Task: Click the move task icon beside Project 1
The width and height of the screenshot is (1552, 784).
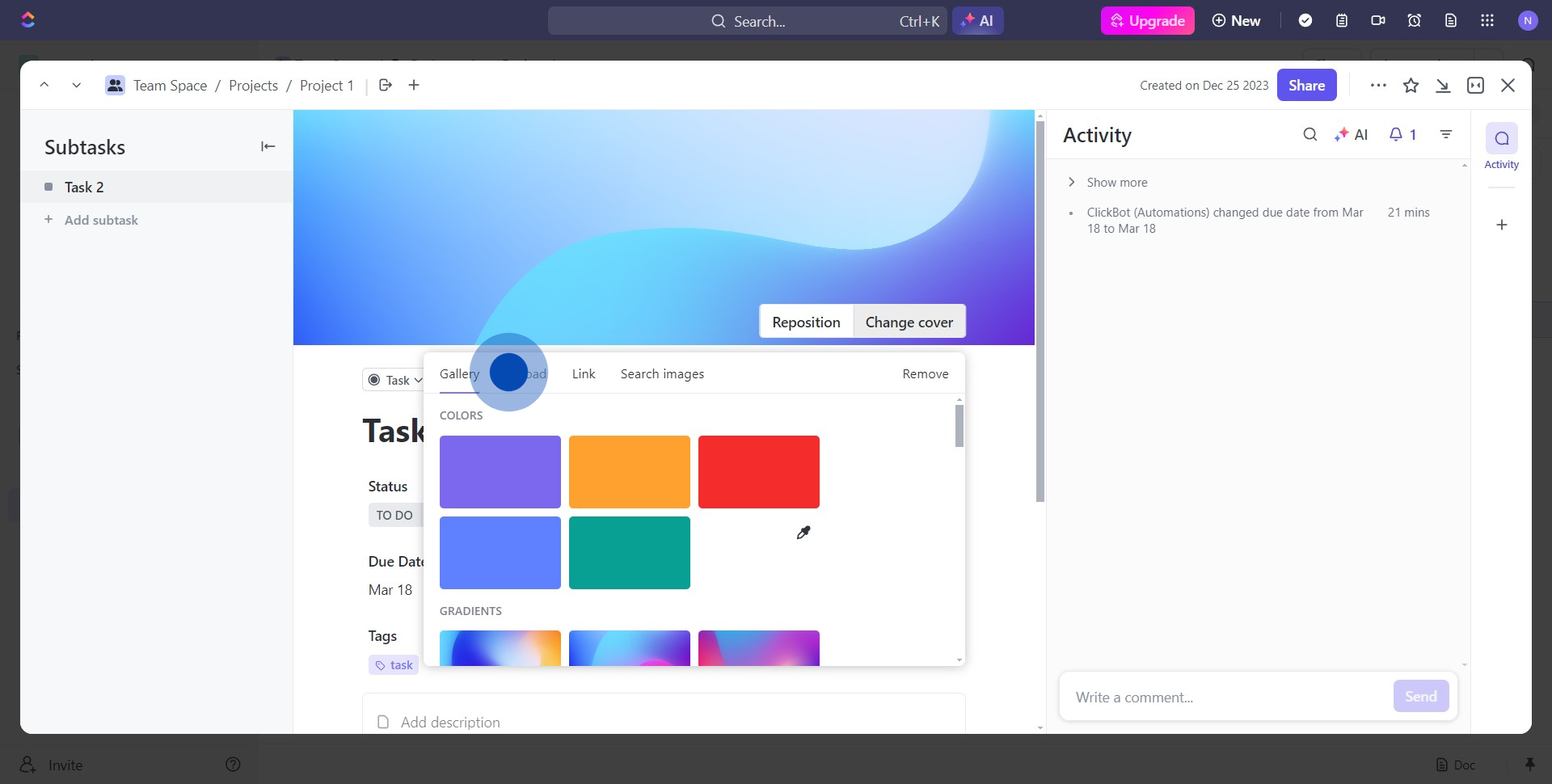Action: 386,85
